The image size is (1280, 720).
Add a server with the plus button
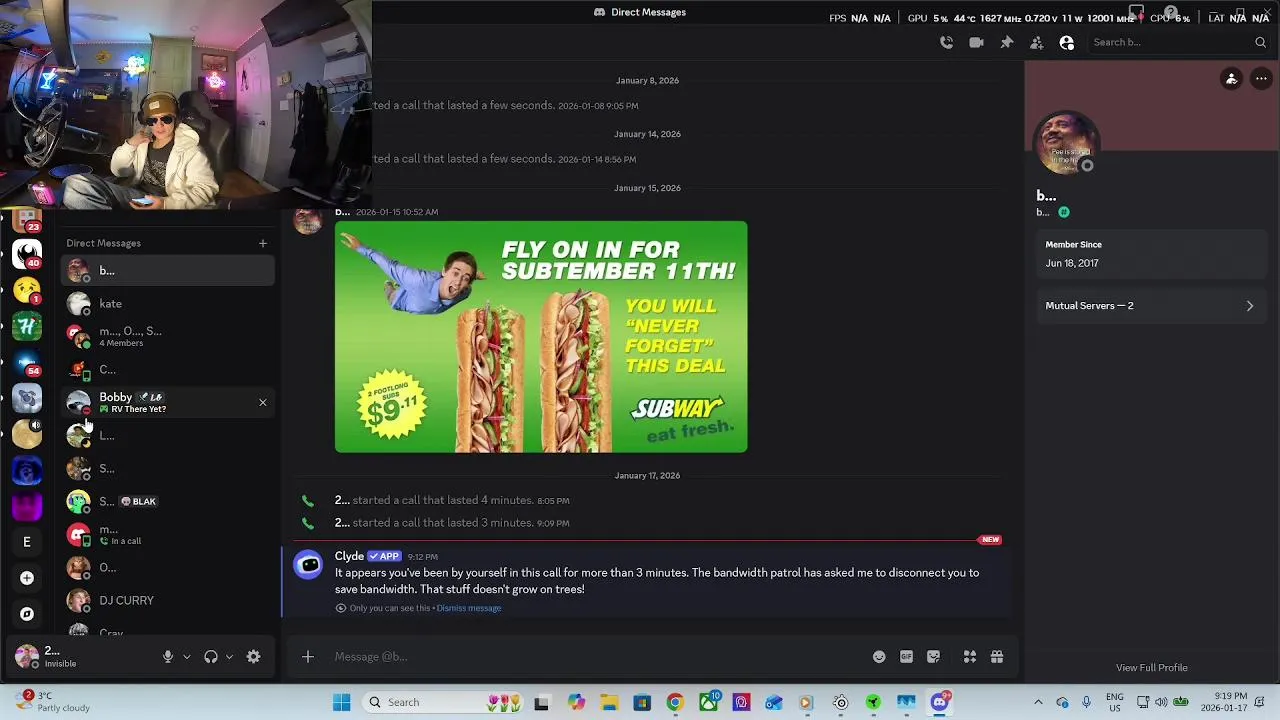27,578
